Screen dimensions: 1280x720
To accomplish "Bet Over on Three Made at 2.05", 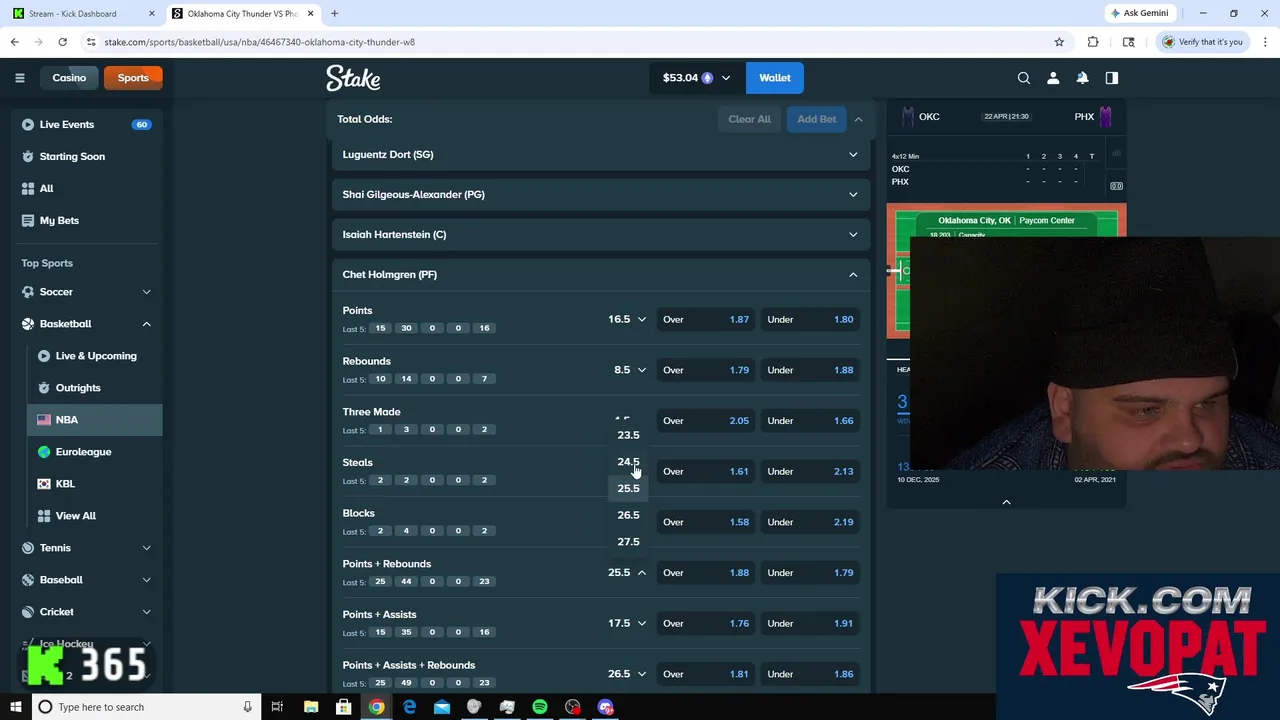I will click(706, 421).
